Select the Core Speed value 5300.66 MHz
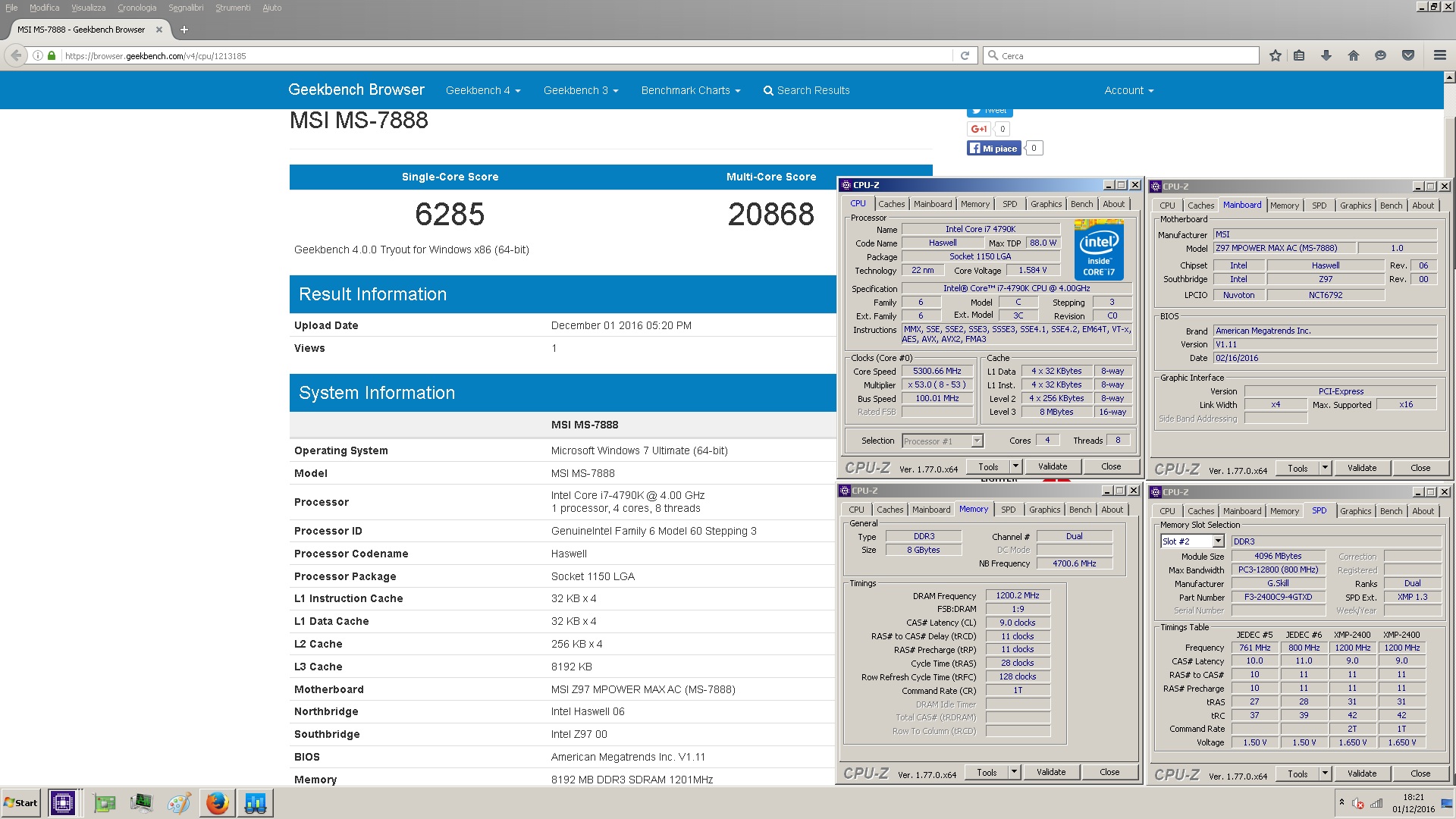The height and width of the screenshot is (819, 1456). 937,372
